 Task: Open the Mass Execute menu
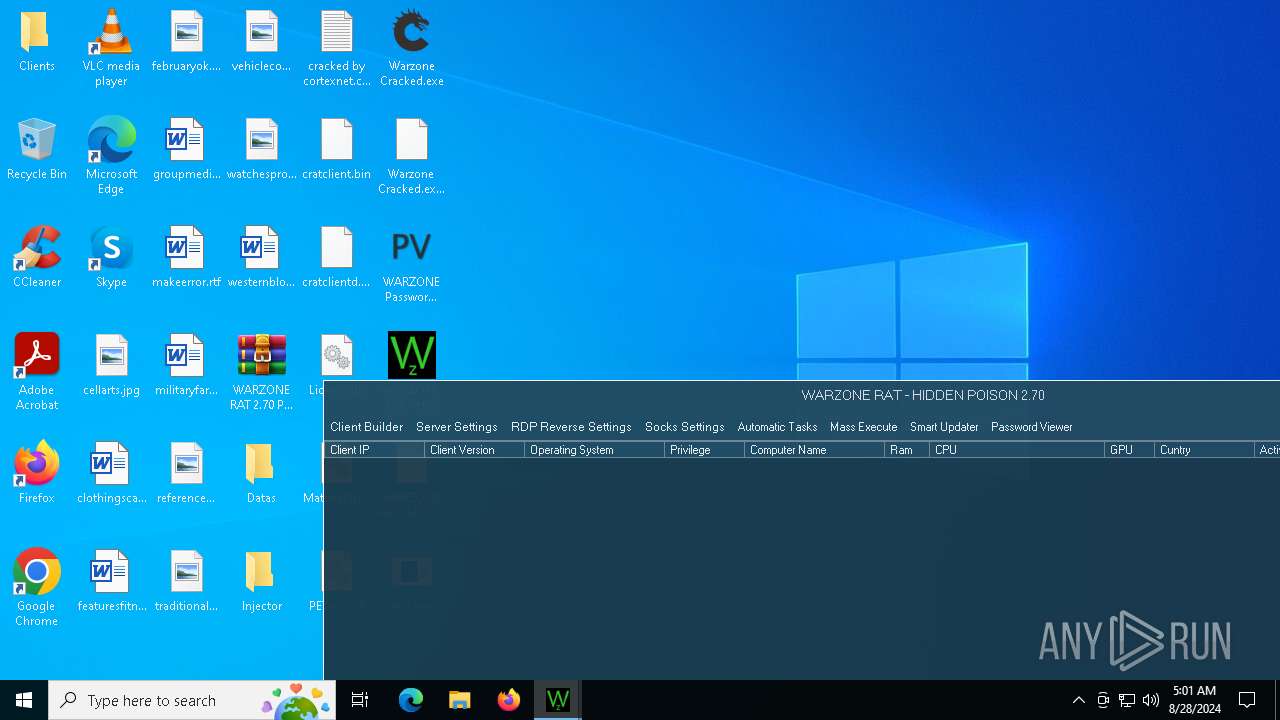(863, 427)
